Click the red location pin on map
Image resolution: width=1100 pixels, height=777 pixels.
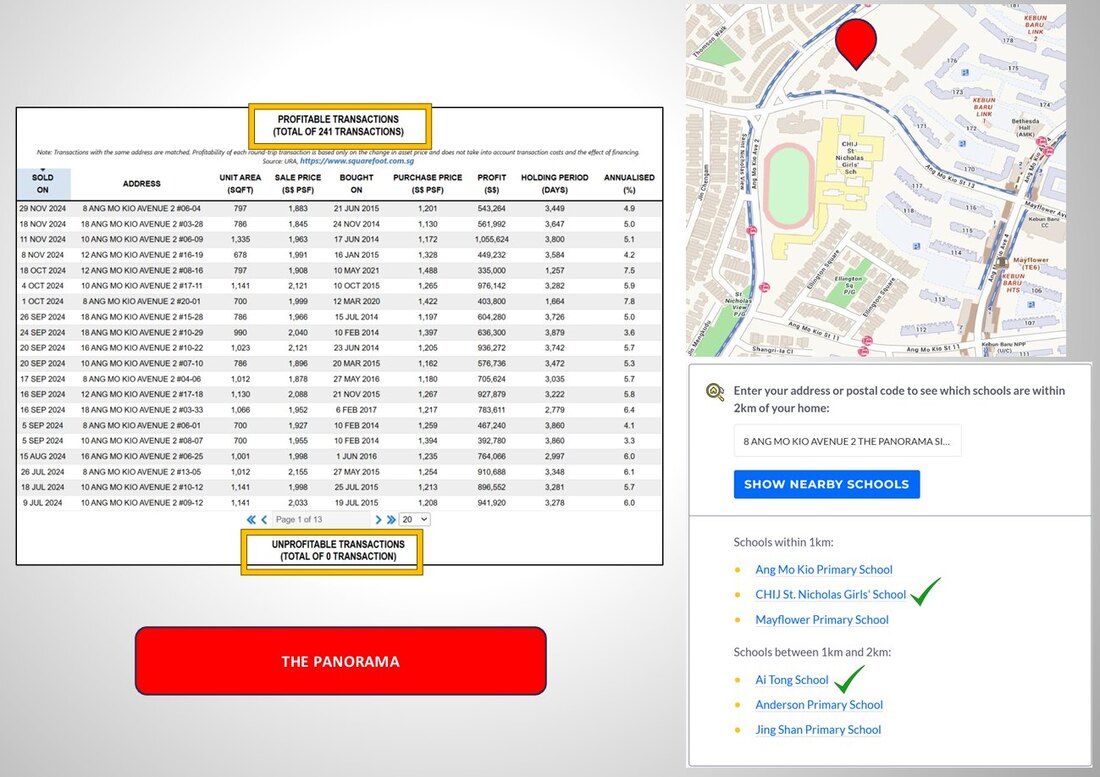pyautogui.click(x=856, y=43)
